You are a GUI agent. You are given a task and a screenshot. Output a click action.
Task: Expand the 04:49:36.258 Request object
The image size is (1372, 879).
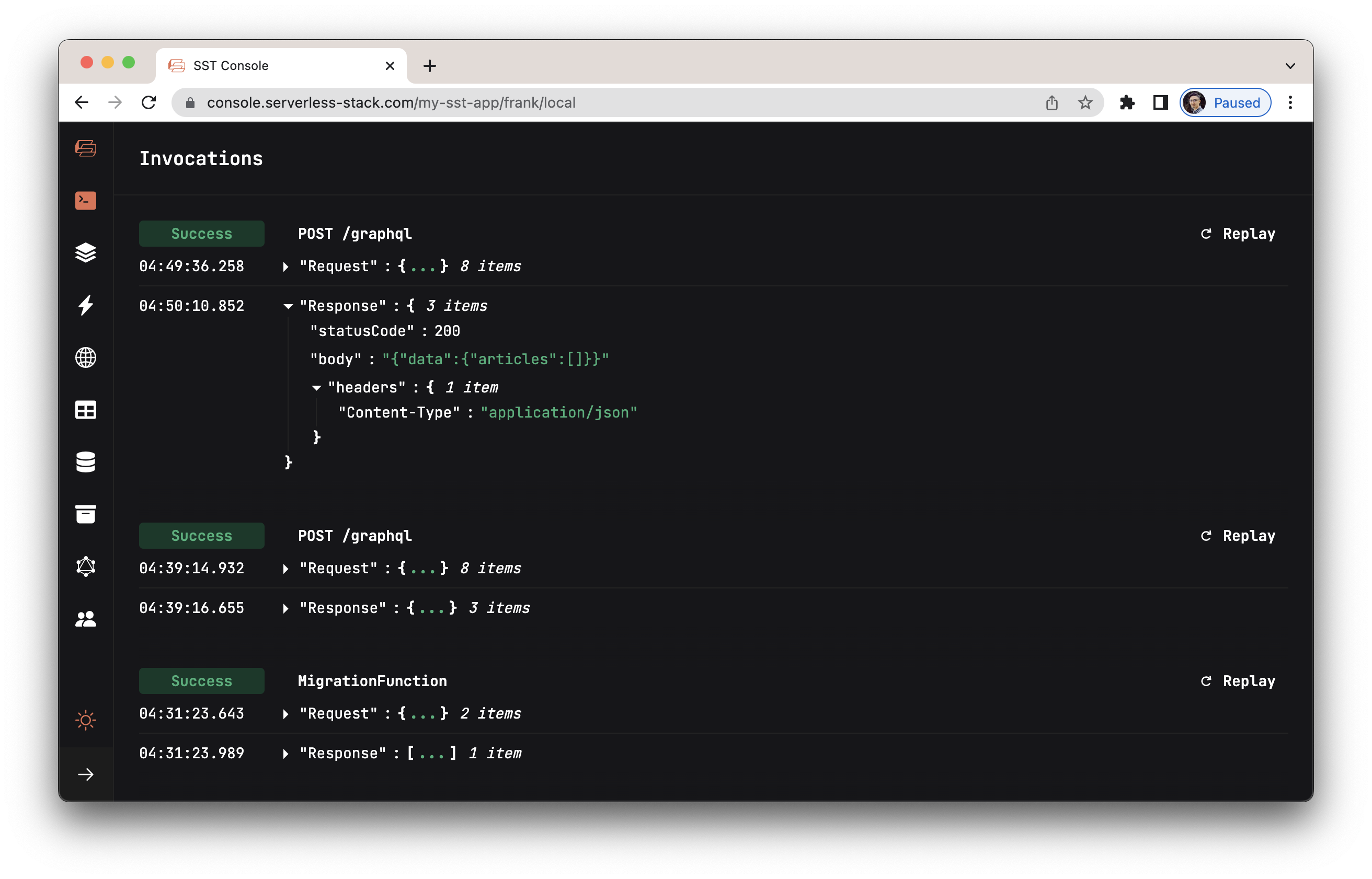coord(285,267)
